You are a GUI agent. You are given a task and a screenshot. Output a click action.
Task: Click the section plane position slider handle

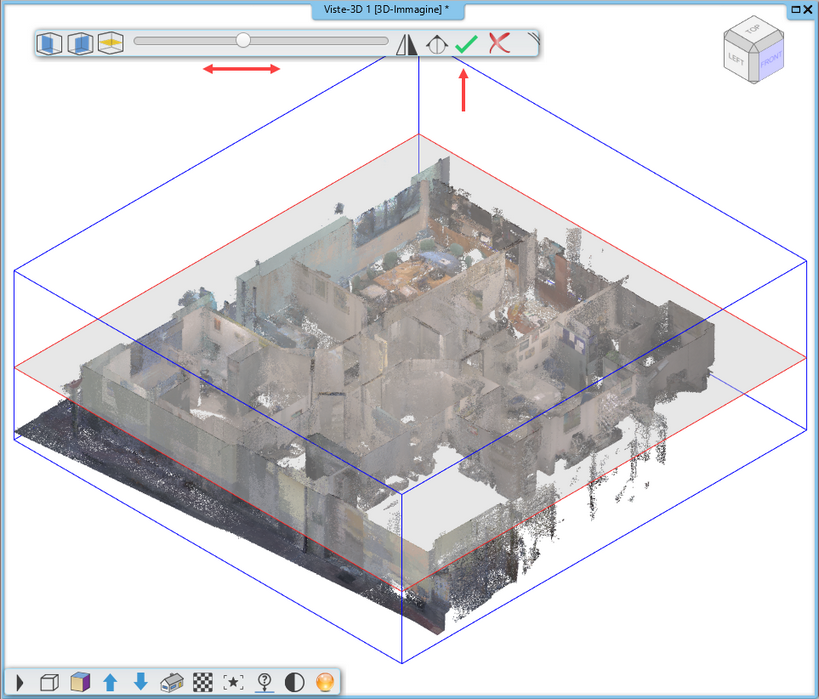(243, 40)
